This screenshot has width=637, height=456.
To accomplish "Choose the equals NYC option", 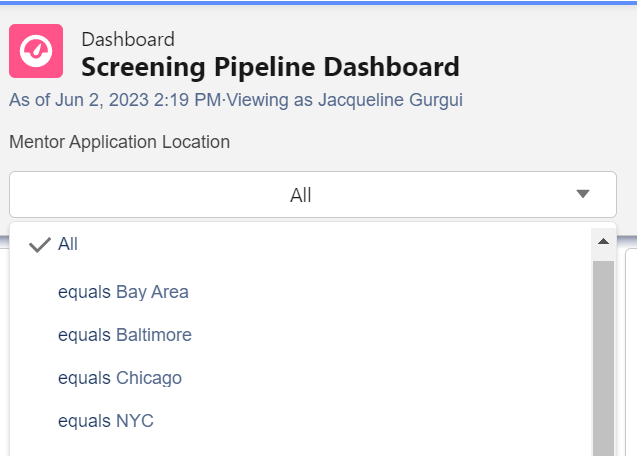I will (105, 421).
